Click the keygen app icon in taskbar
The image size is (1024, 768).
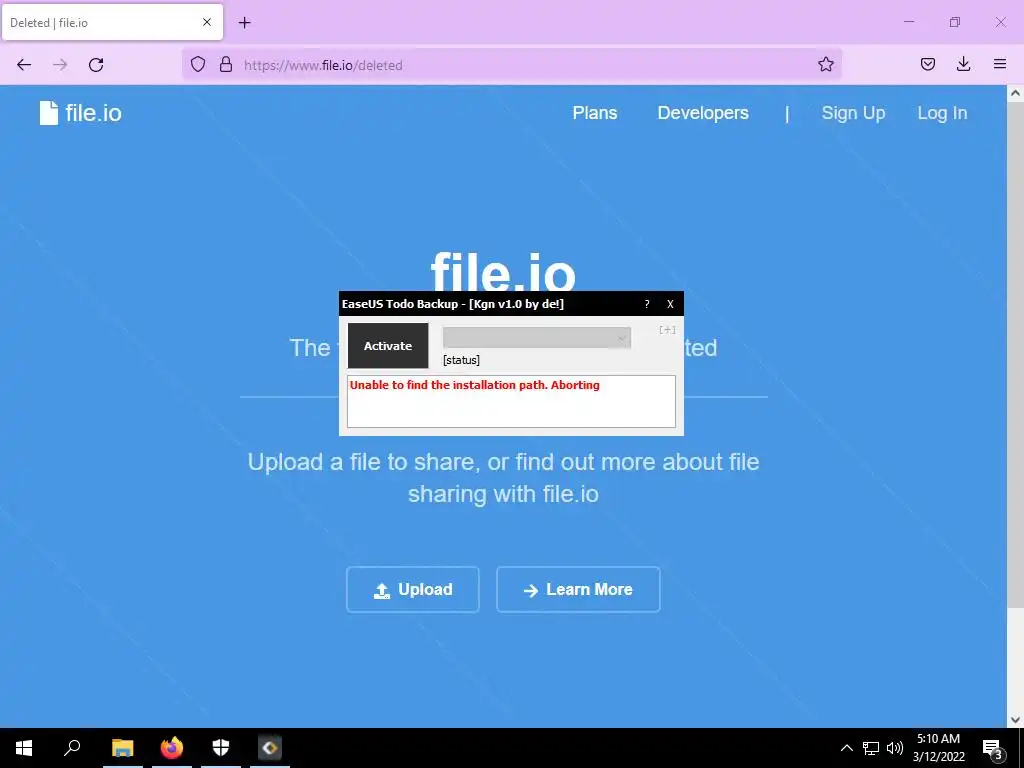click(x=270, y=748)
